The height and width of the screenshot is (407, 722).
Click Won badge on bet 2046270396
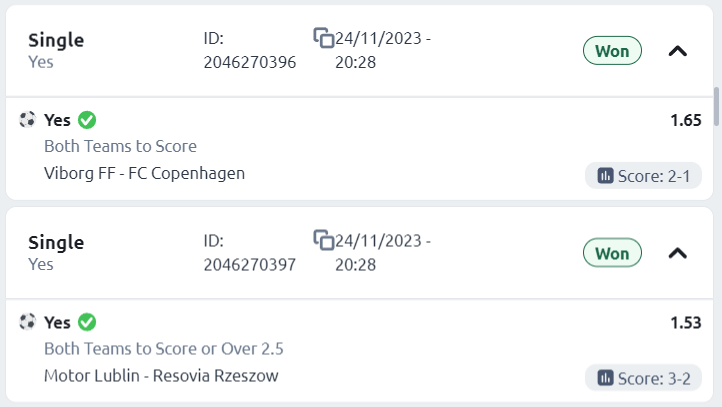point(612,51)
